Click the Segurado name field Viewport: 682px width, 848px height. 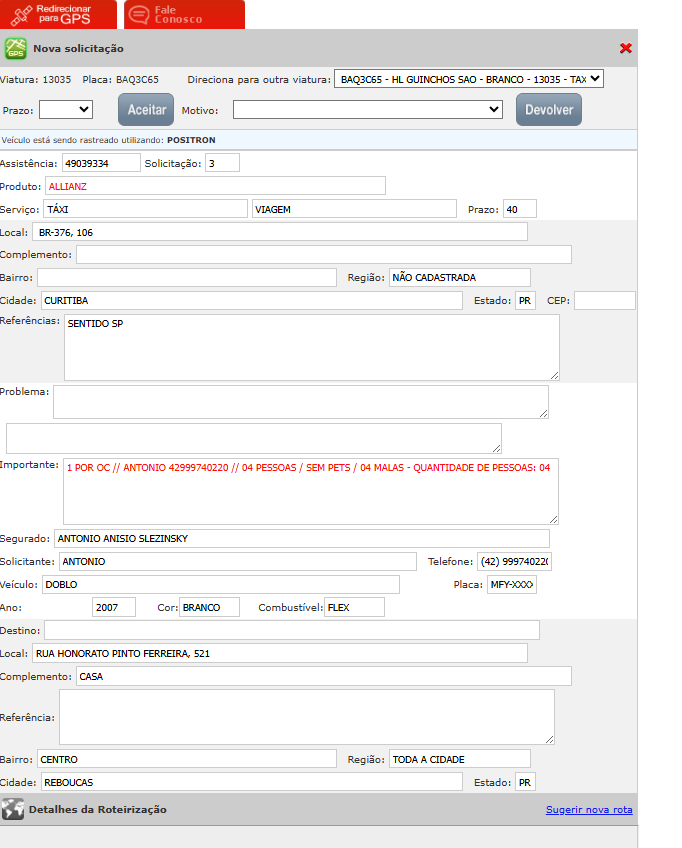tap(301, 539)
